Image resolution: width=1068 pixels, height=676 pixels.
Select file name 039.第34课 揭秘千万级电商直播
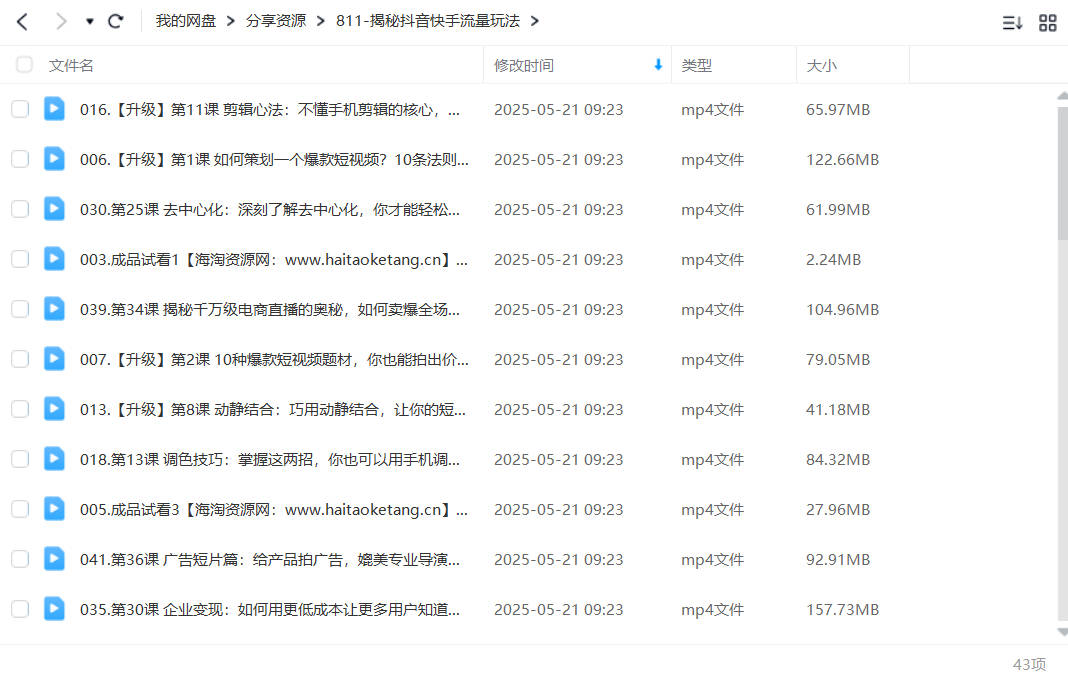click(x=270, y=309)
